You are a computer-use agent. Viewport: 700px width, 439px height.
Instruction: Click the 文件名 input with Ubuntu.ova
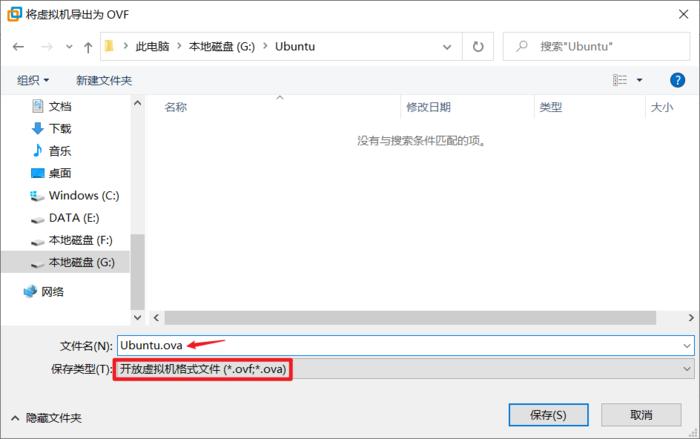pyautogui.click(x=406, y=346)
